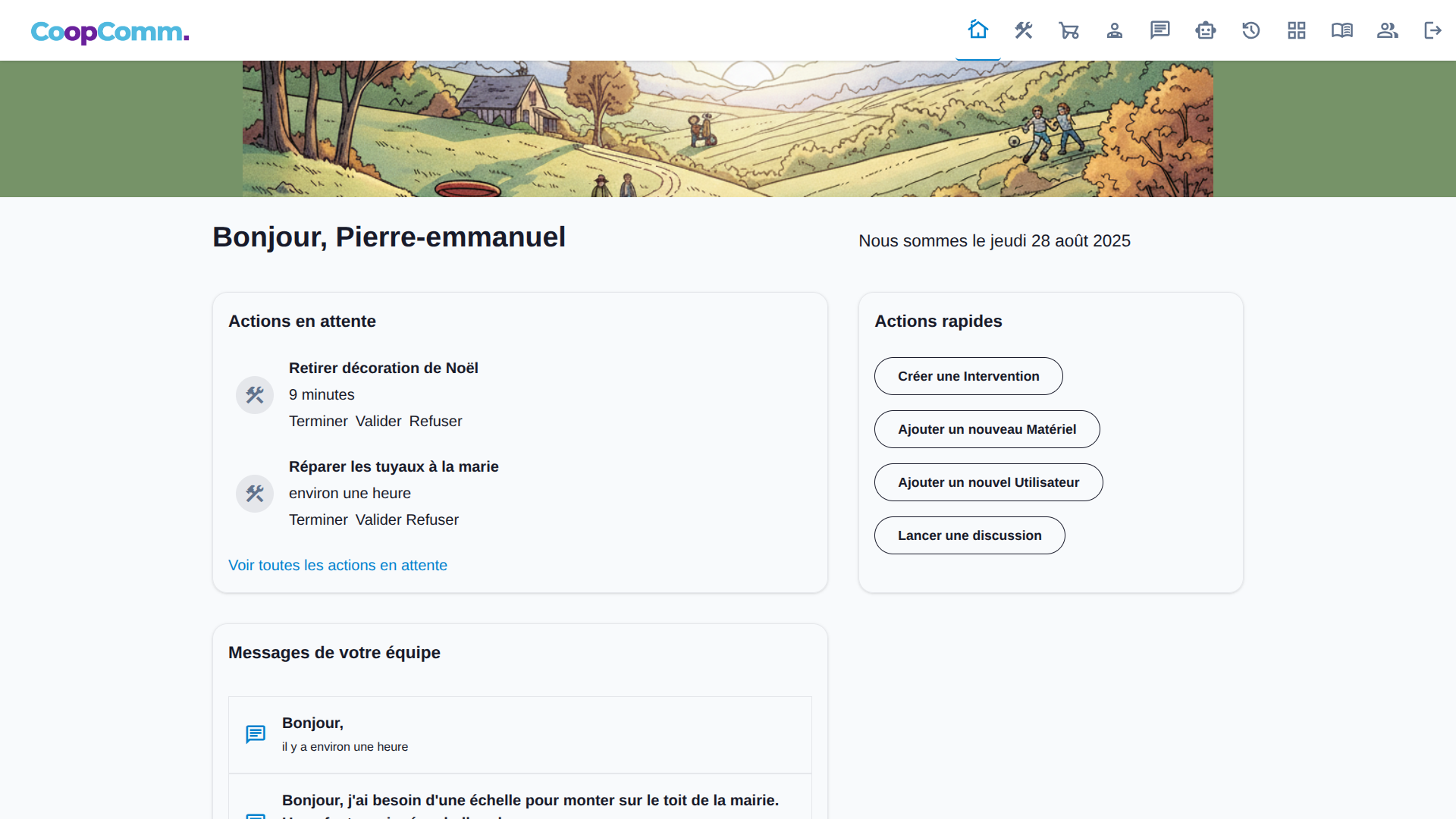Click the CoopComm logo

(x=110, y=32)
